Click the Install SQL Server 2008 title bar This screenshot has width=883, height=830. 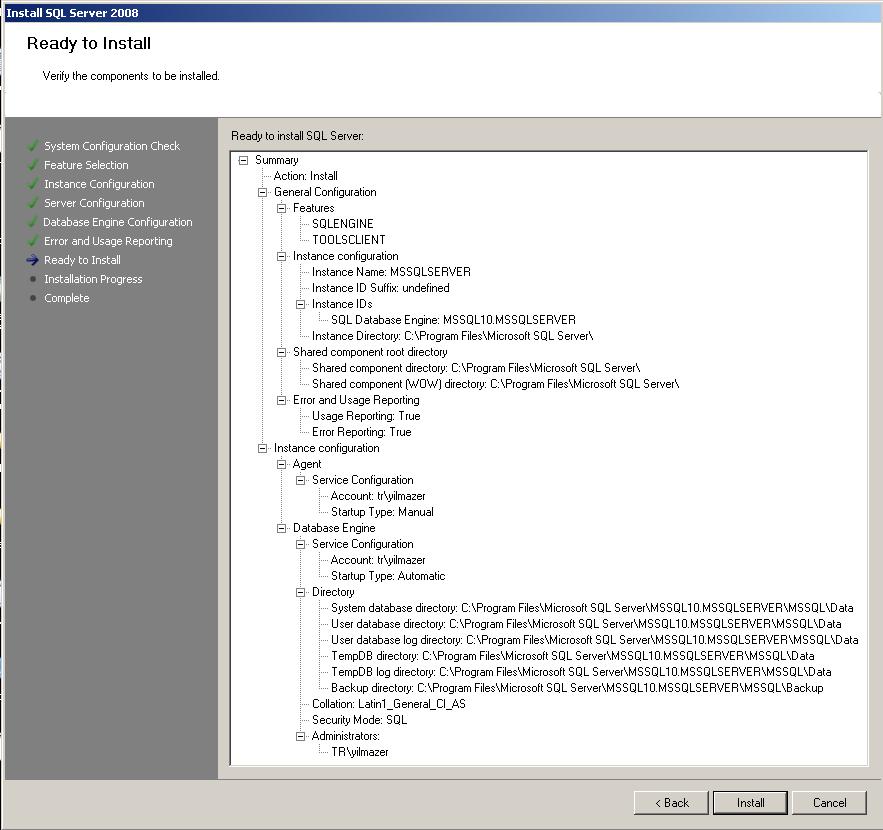442,12
